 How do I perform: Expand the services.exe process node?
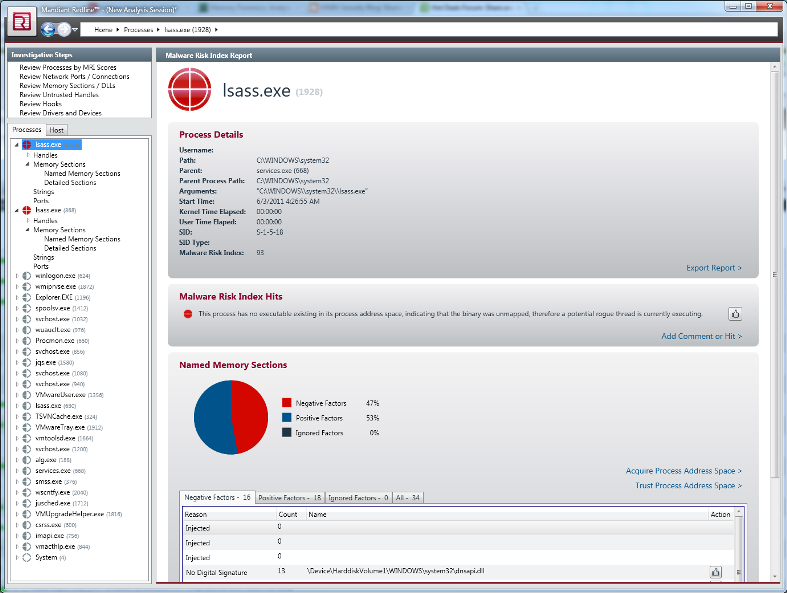[x=17, y=470]
